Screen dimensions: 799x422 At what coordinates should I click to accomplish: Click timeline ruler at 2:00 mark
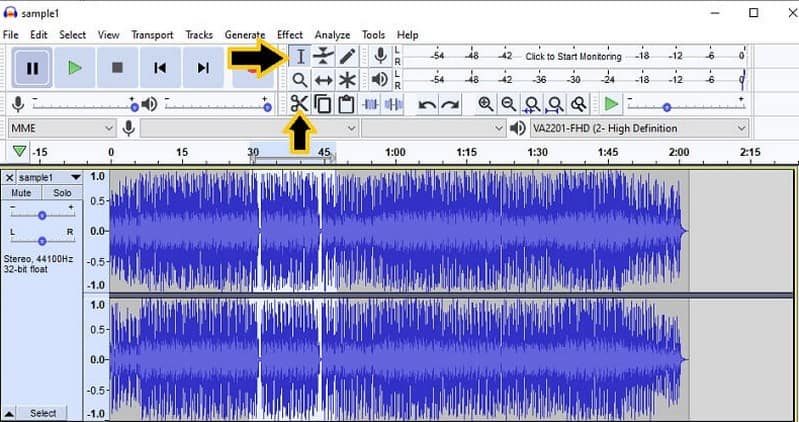point(679,152)
